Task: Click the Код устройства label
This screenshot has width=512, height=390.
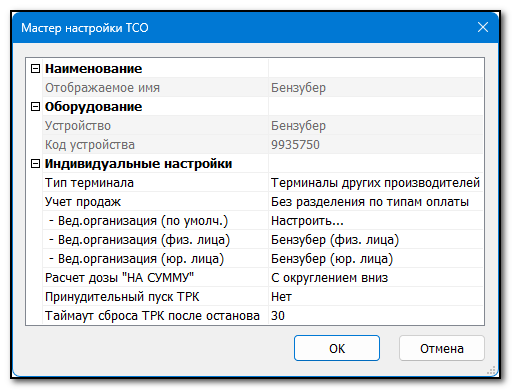Action: pyautogui.click(x=90, y=145)
